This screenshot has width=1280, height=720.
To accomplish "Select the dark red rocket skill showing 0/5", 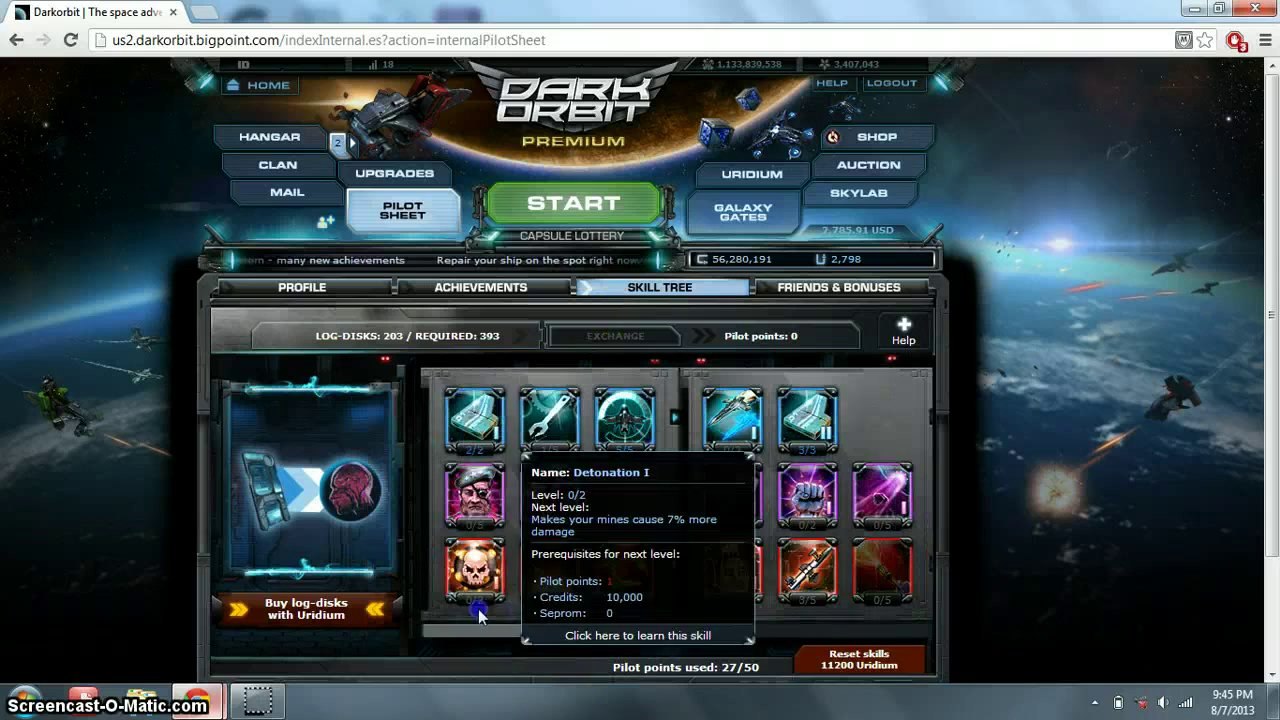I will point(882,571).
